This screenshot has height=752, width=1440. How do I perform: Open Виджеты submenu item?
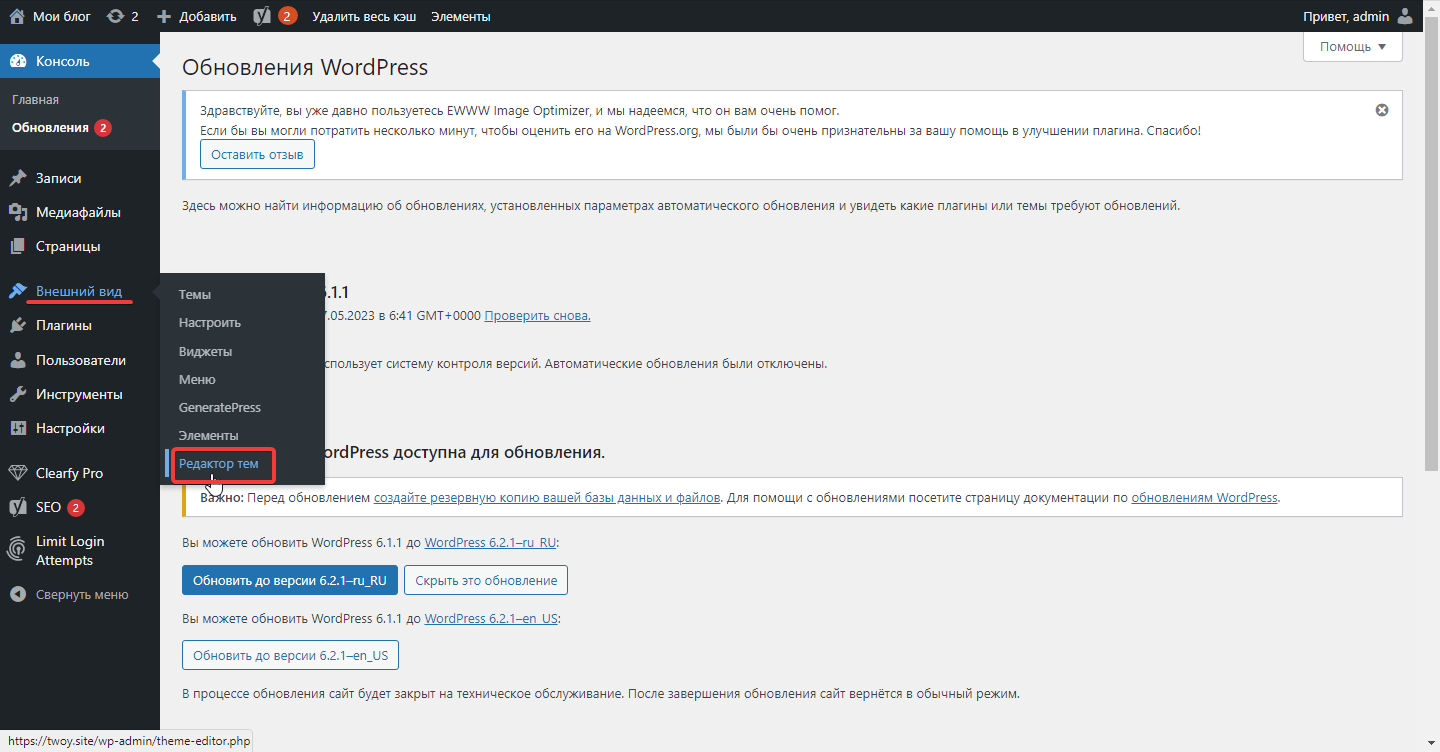pos(206,352)
